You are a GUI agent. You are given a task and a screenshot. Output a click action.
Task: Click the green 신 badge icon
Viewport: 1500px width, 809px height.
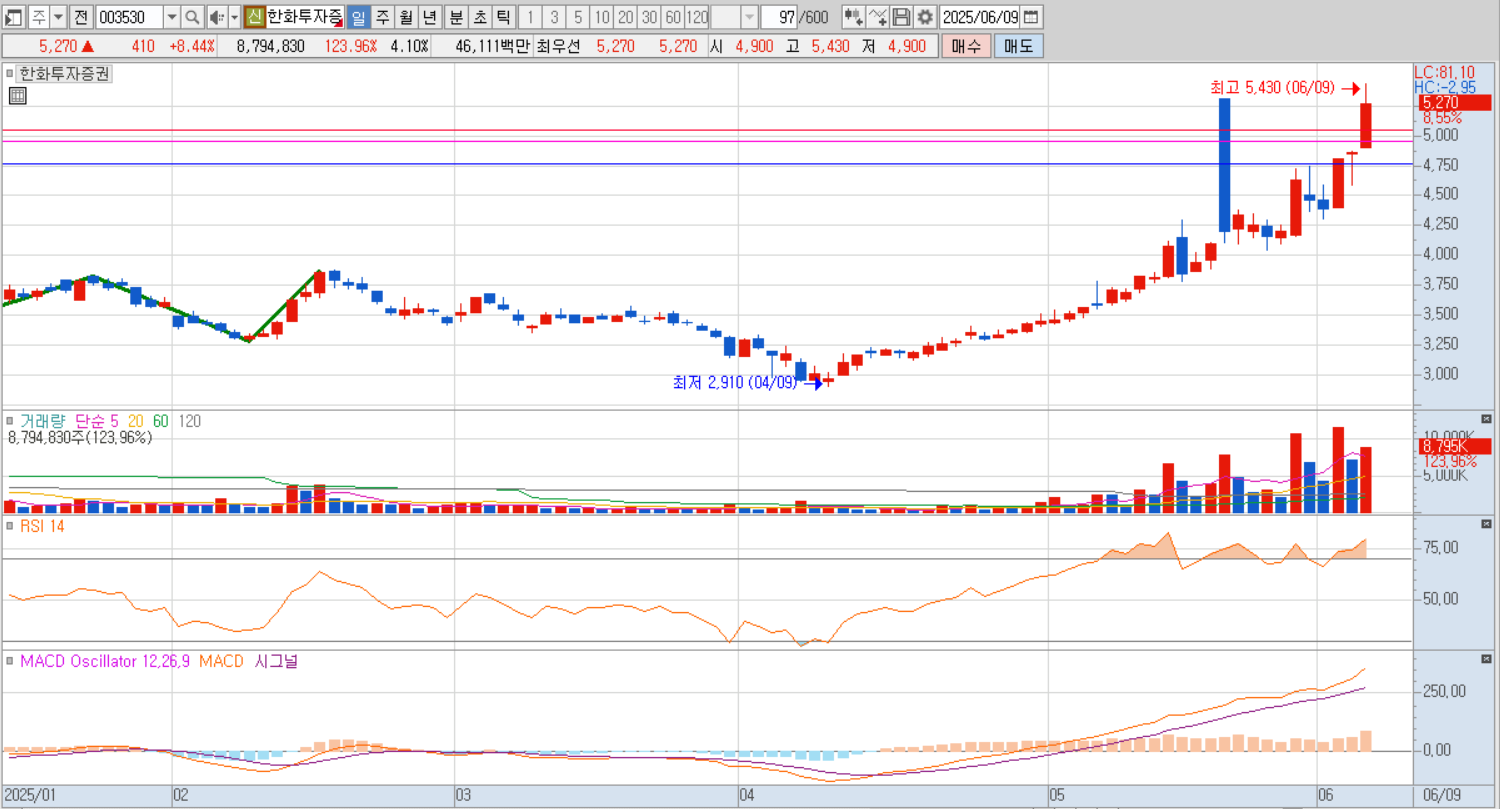pos(254,17)
